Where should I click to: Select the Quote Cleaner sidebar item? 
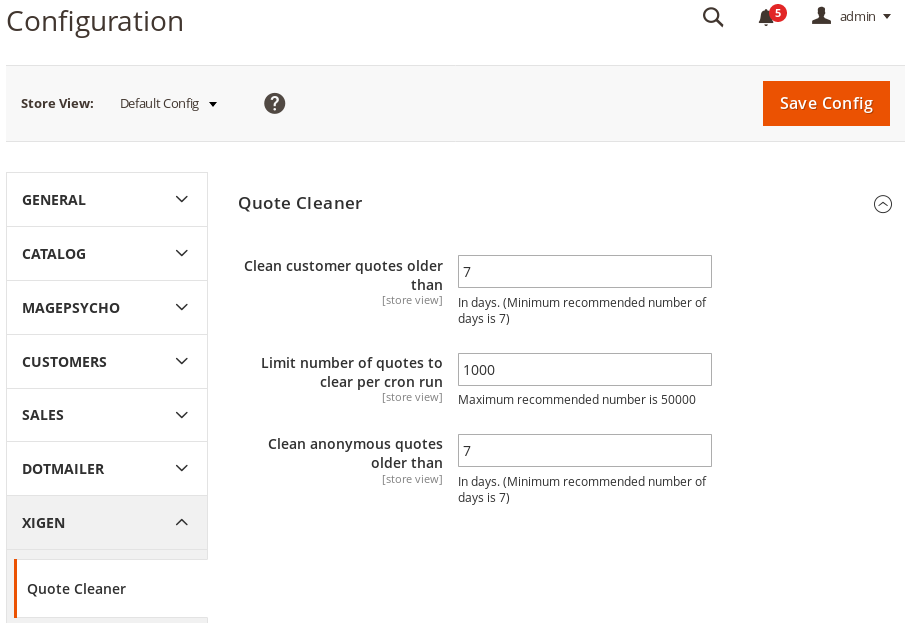(x=110, y=589)
